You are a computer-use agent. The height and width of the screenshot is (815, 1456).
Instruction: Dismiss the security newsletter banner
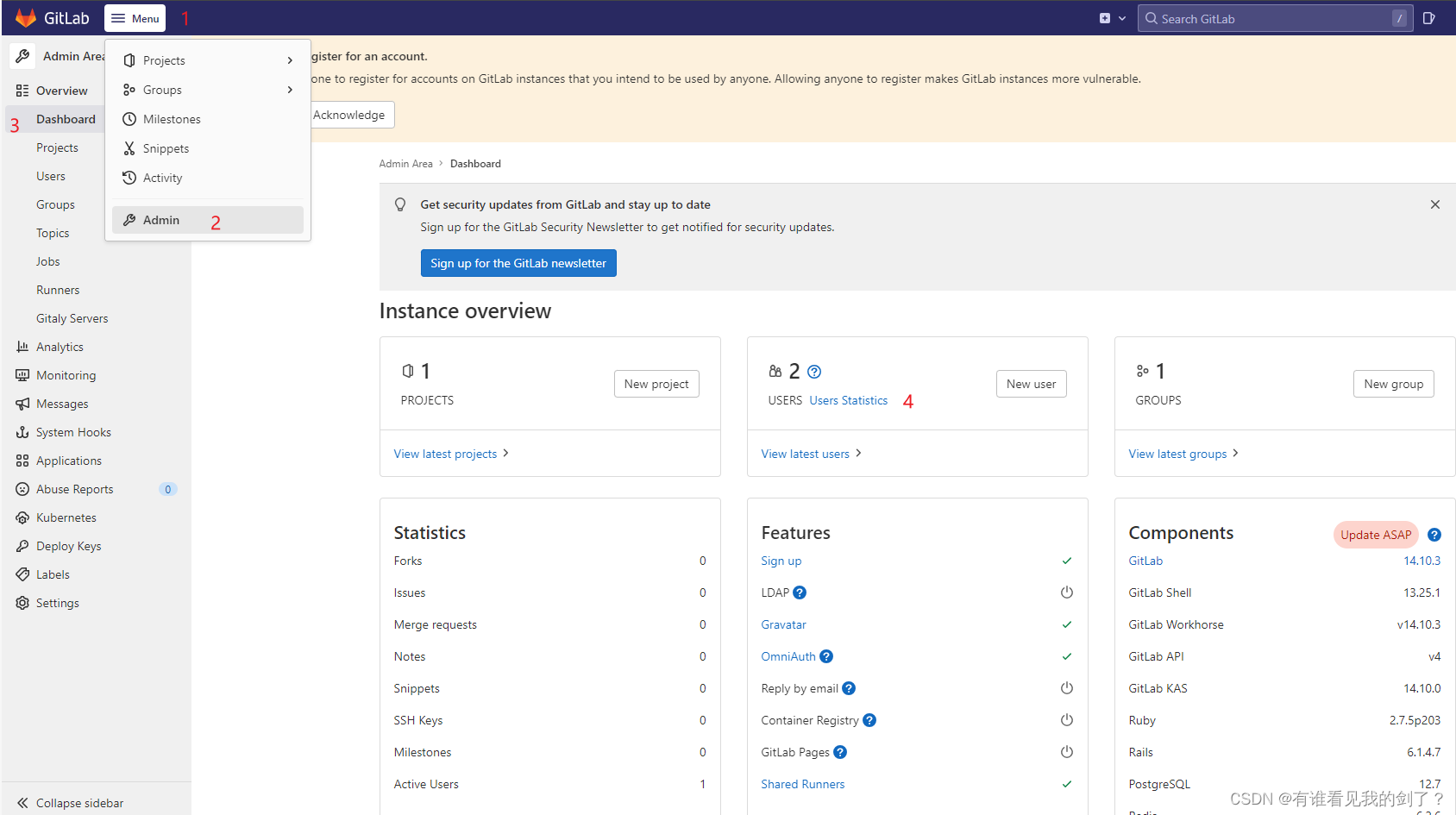point(1435,204)
